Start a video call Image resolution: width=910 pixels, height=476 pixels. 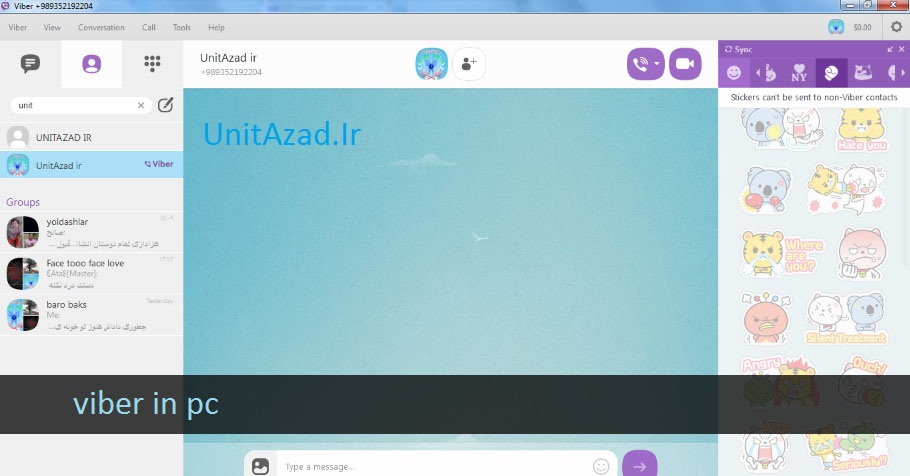point(685,64)
